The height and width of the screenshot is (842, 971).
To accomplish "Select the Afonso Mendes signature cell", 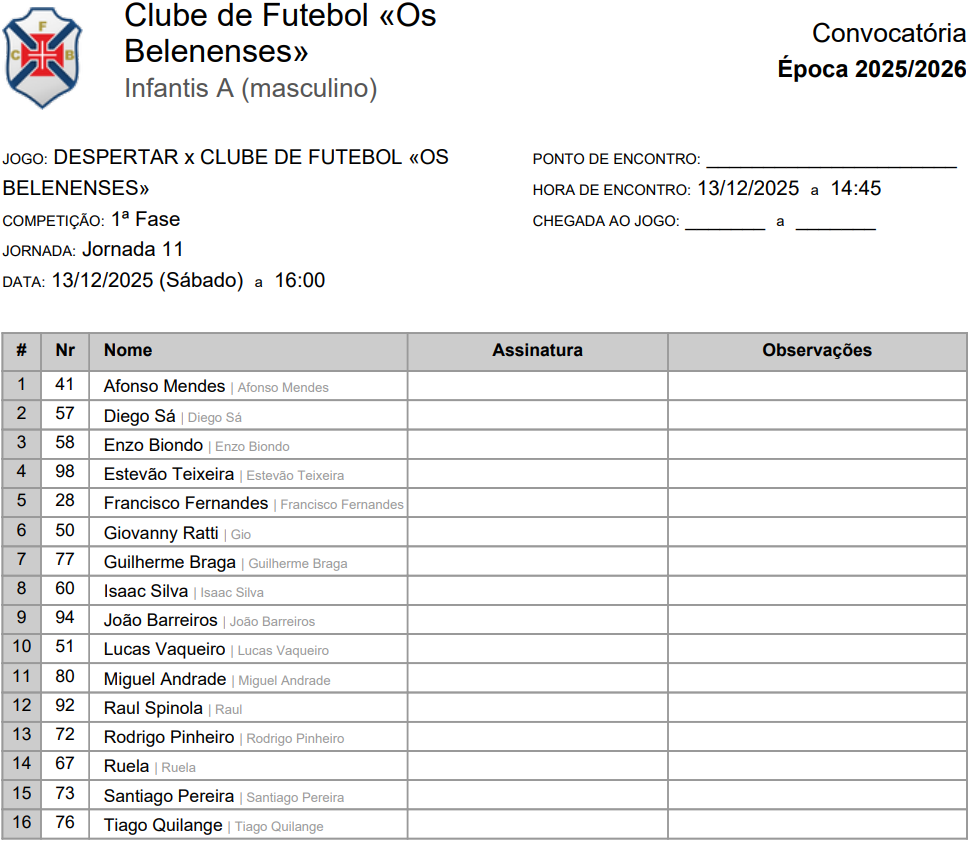I will click(537, 386).
